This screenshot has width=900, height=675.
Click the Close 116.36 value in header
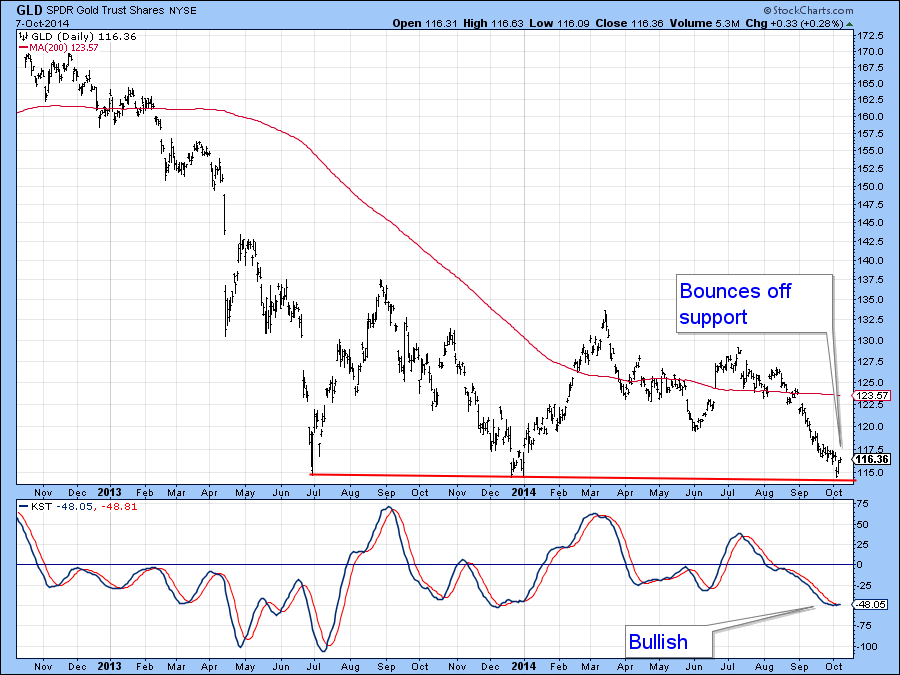coord(629,24)
